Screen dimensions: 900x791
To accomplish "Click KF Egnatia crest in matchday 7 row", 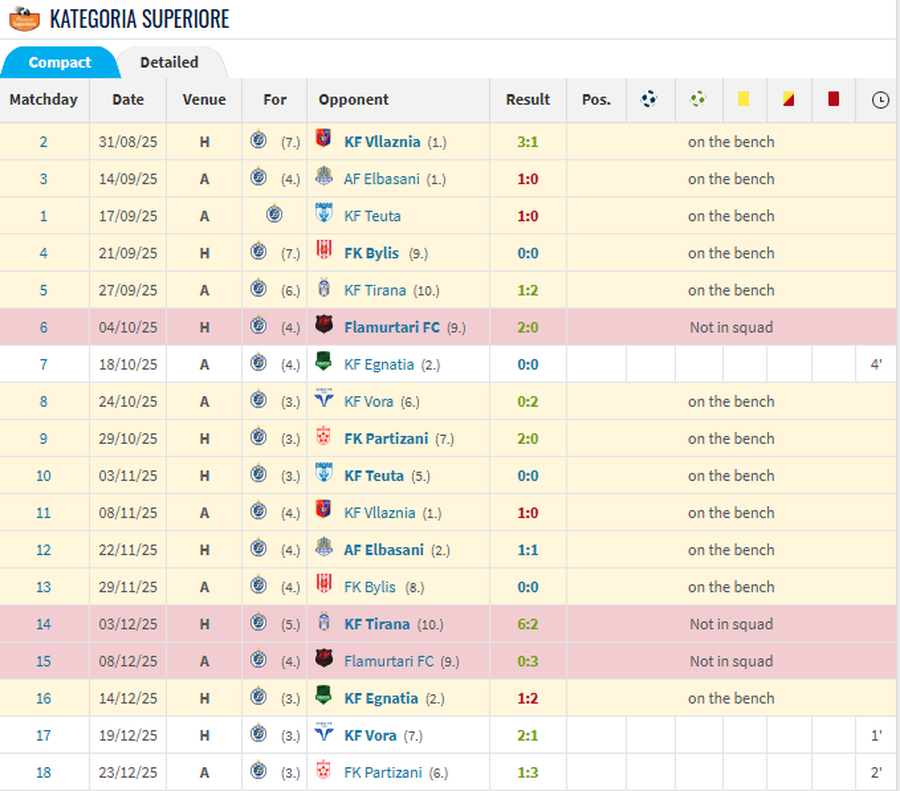I will 324,363.
